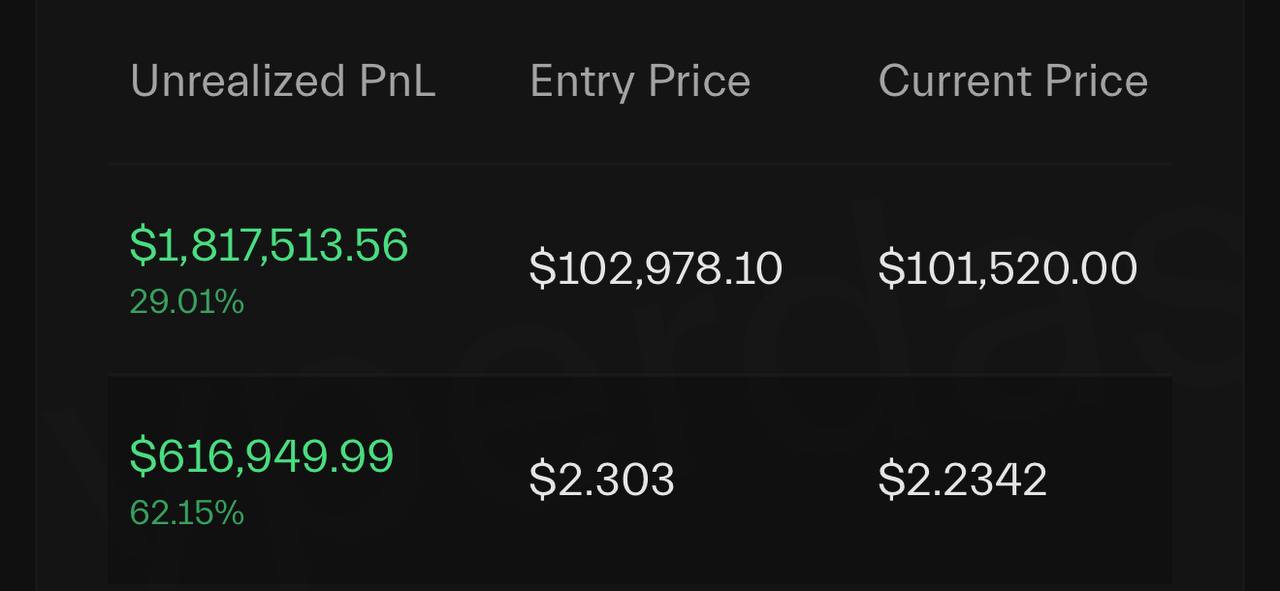The image size is (1280, 591).
Task: Click 'PnL' in the first column header
Action: point(397,81)
